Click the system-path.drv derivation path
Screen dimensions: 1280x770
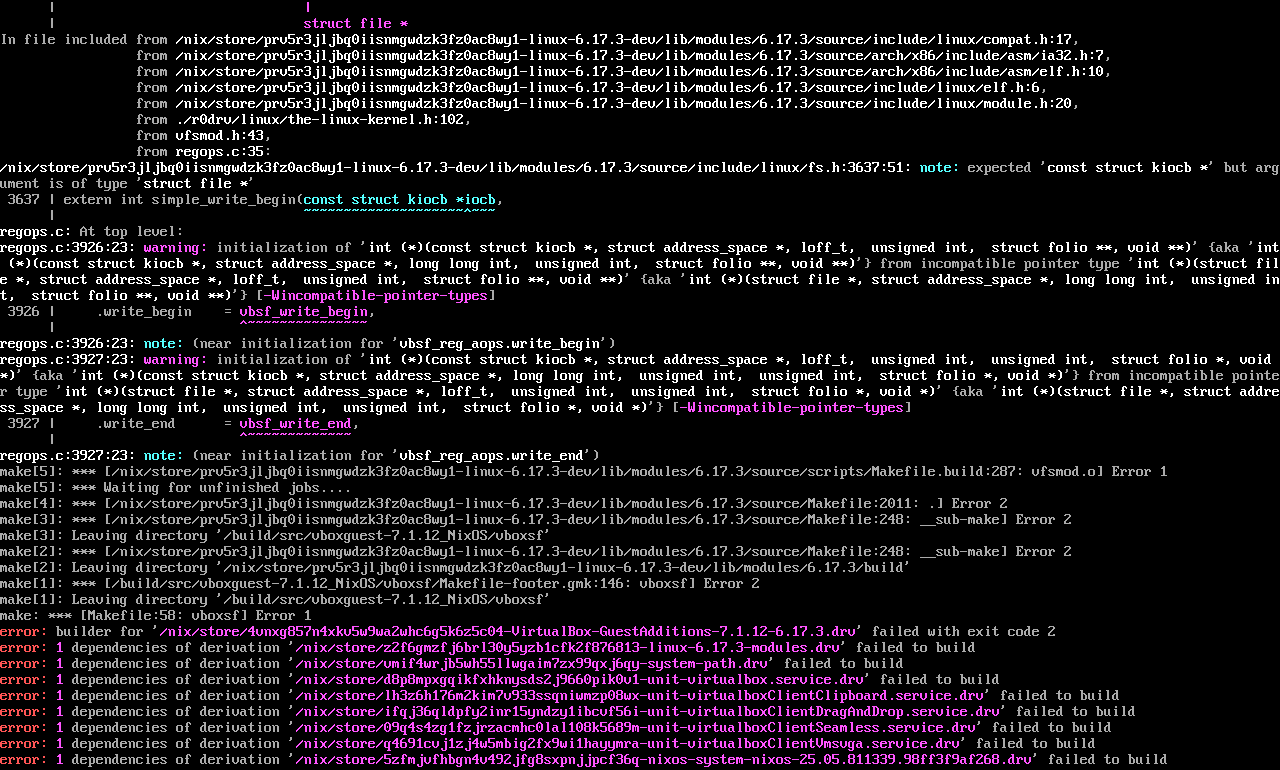(x=531, y=663)
